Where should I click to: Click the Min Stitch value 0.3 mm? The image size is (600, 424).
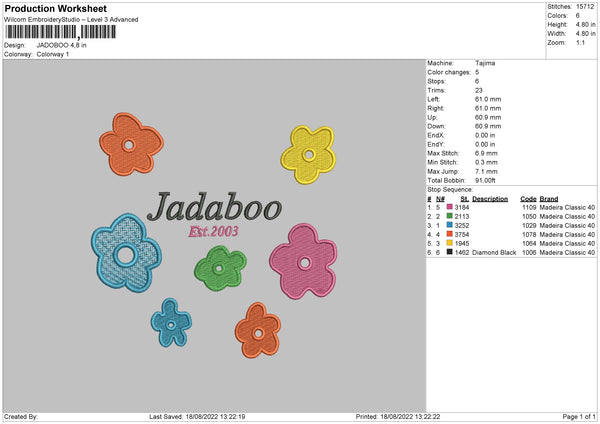(x=486, y=162)
